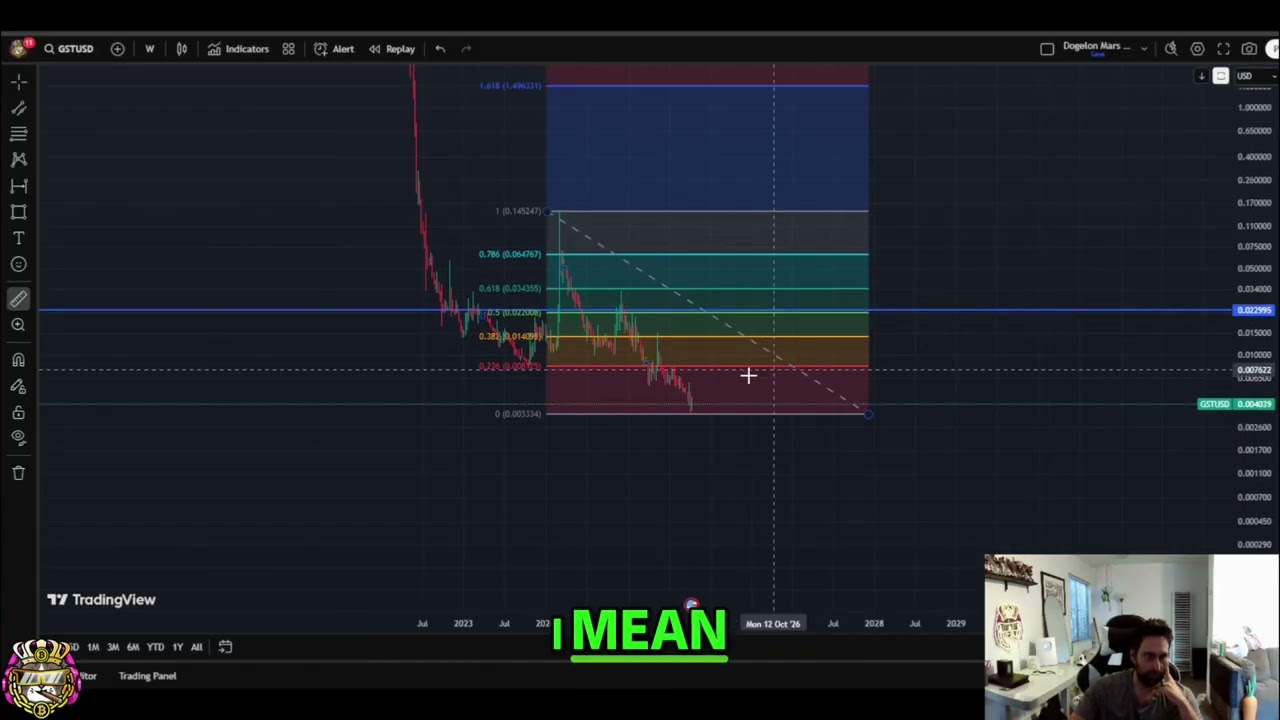Click the compare or add symbol plus icon
1280x720 pixels.
(x=117, y=49)
